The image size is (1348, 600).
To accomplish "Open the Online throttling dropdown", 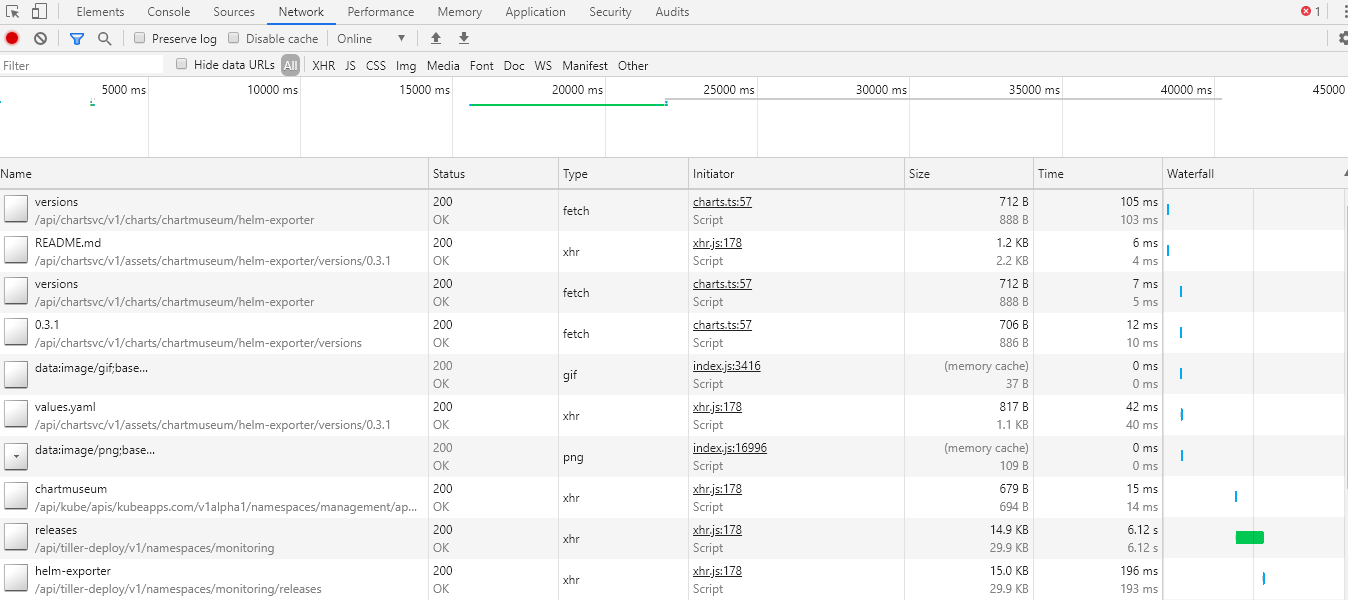I will (x=372, y=38).
